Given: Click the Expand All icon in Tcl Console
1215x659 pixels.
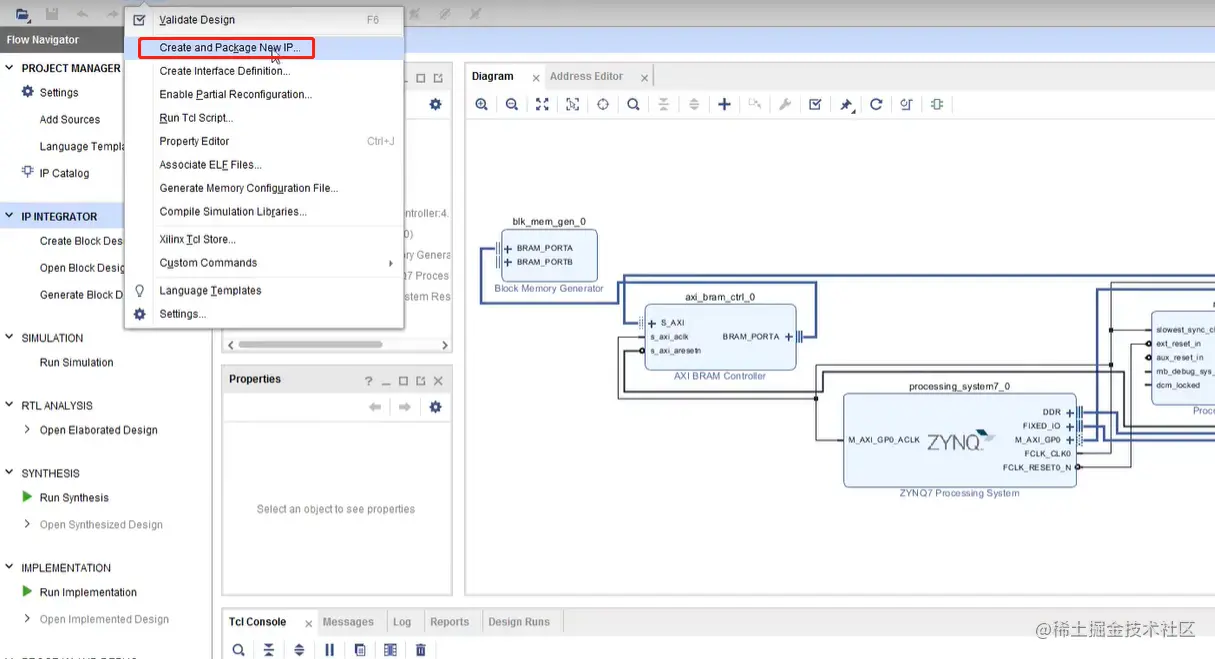Looking at the screenshot, I should coord(299,650).
